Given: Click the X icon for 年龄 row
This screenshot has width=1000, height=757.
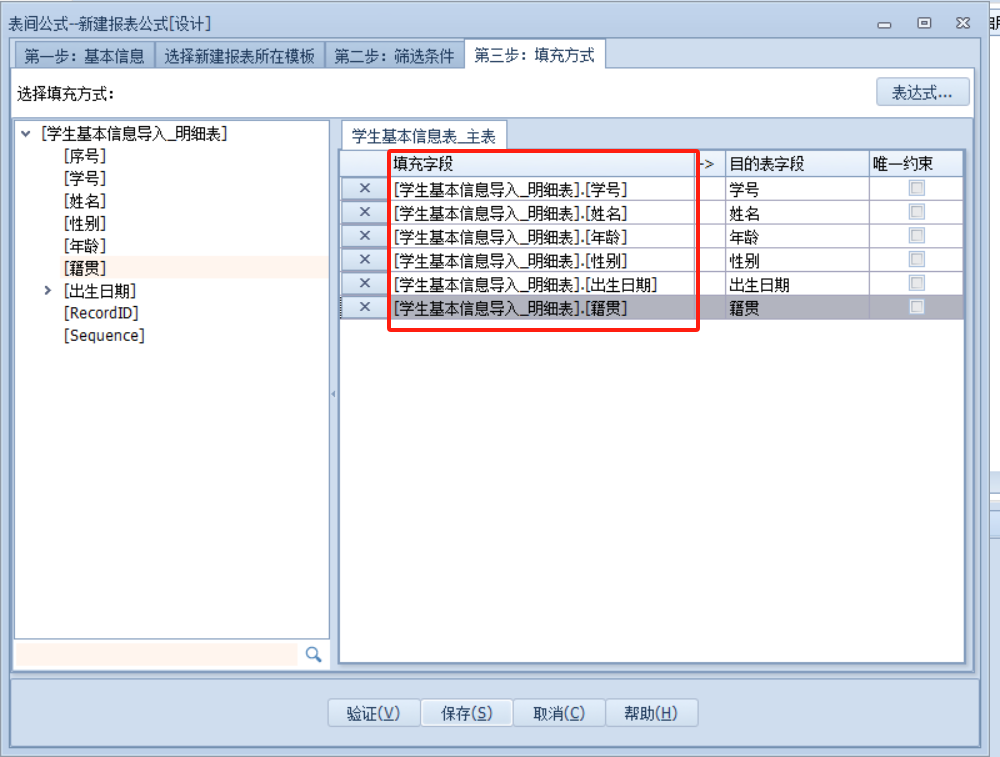Looking at the screenshot, I should 364,236.
